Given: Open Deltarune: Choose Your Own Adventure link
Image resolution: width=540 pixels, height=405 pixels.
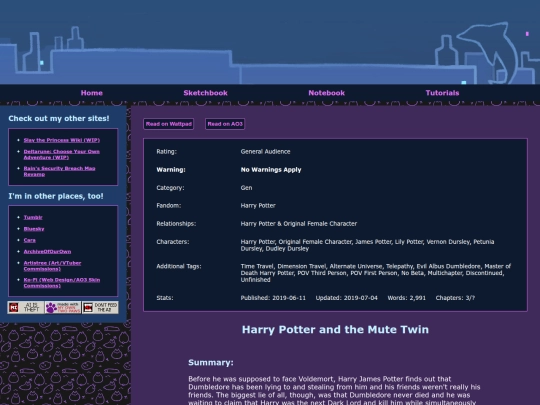Looking at the screenshot, I should (x=61, y=154).
